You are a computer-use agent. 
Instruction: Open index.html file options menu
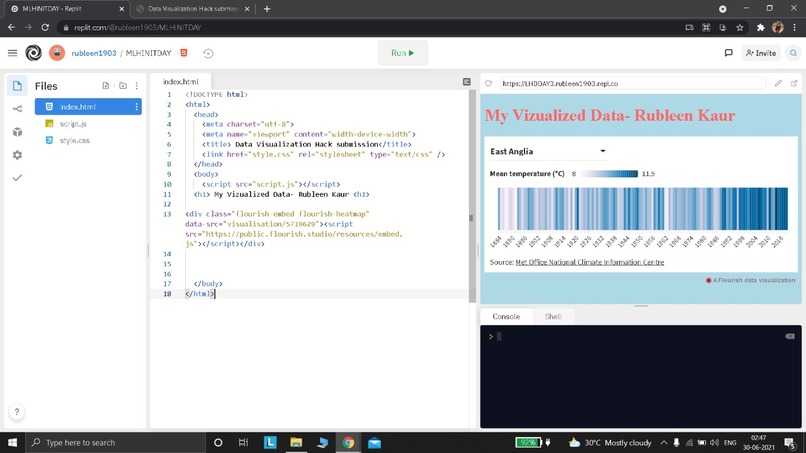(x=136, y=107)
